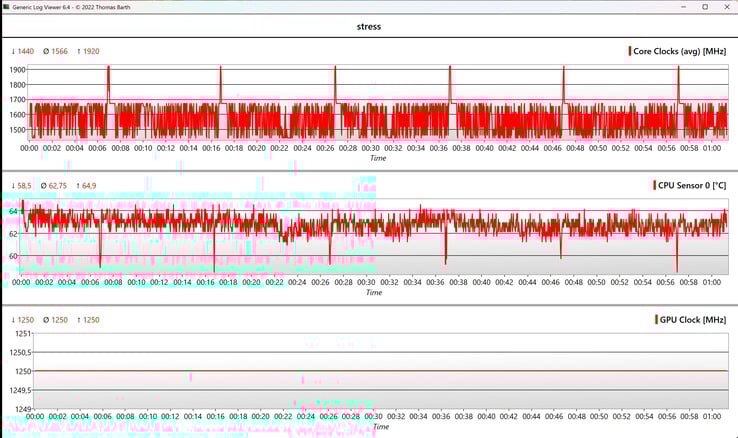Click Core Clocks minimum value 1440
Screen dimensions: 738x438
click(x=23, y=51)
